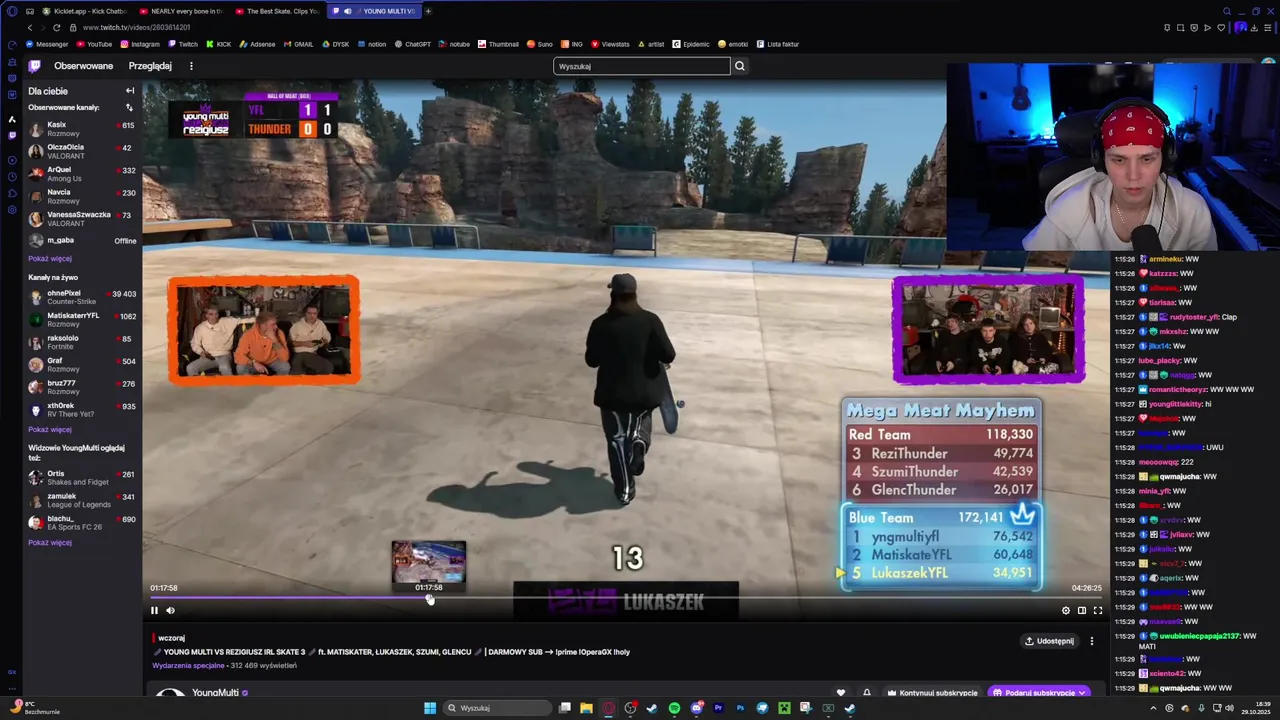
Task: Open the three-dot menu next to Przeglądaj
Action: [191, 66]
